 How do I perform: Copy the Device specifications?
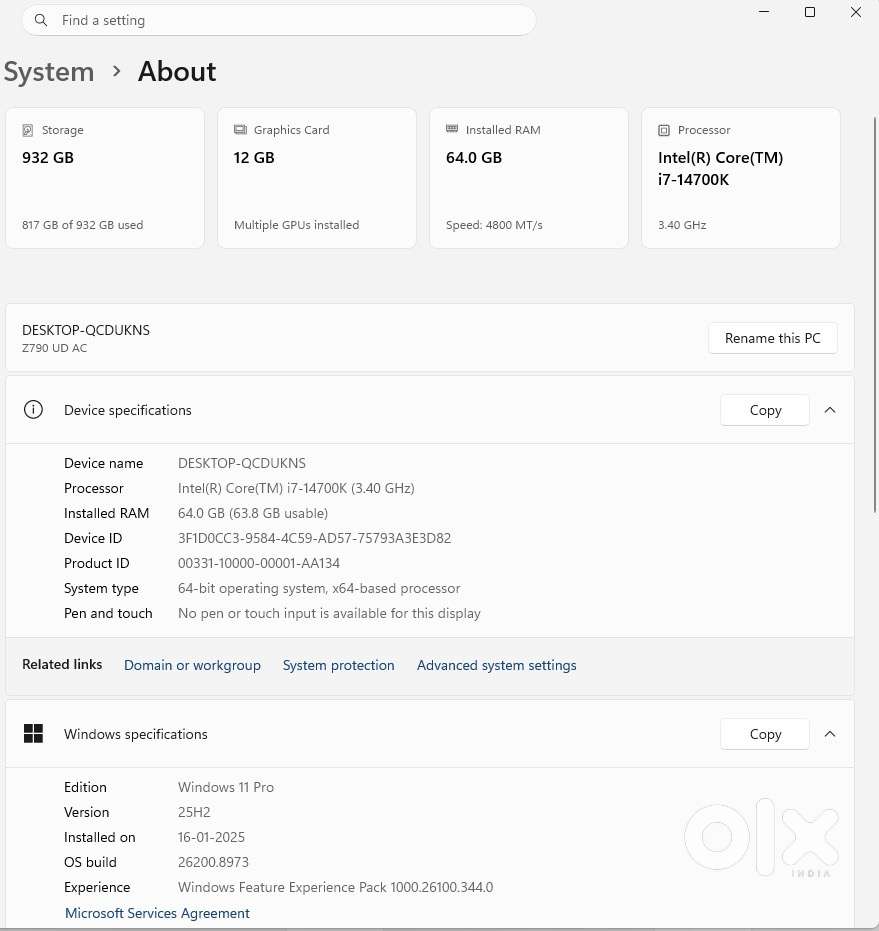(x=765, y=410)
